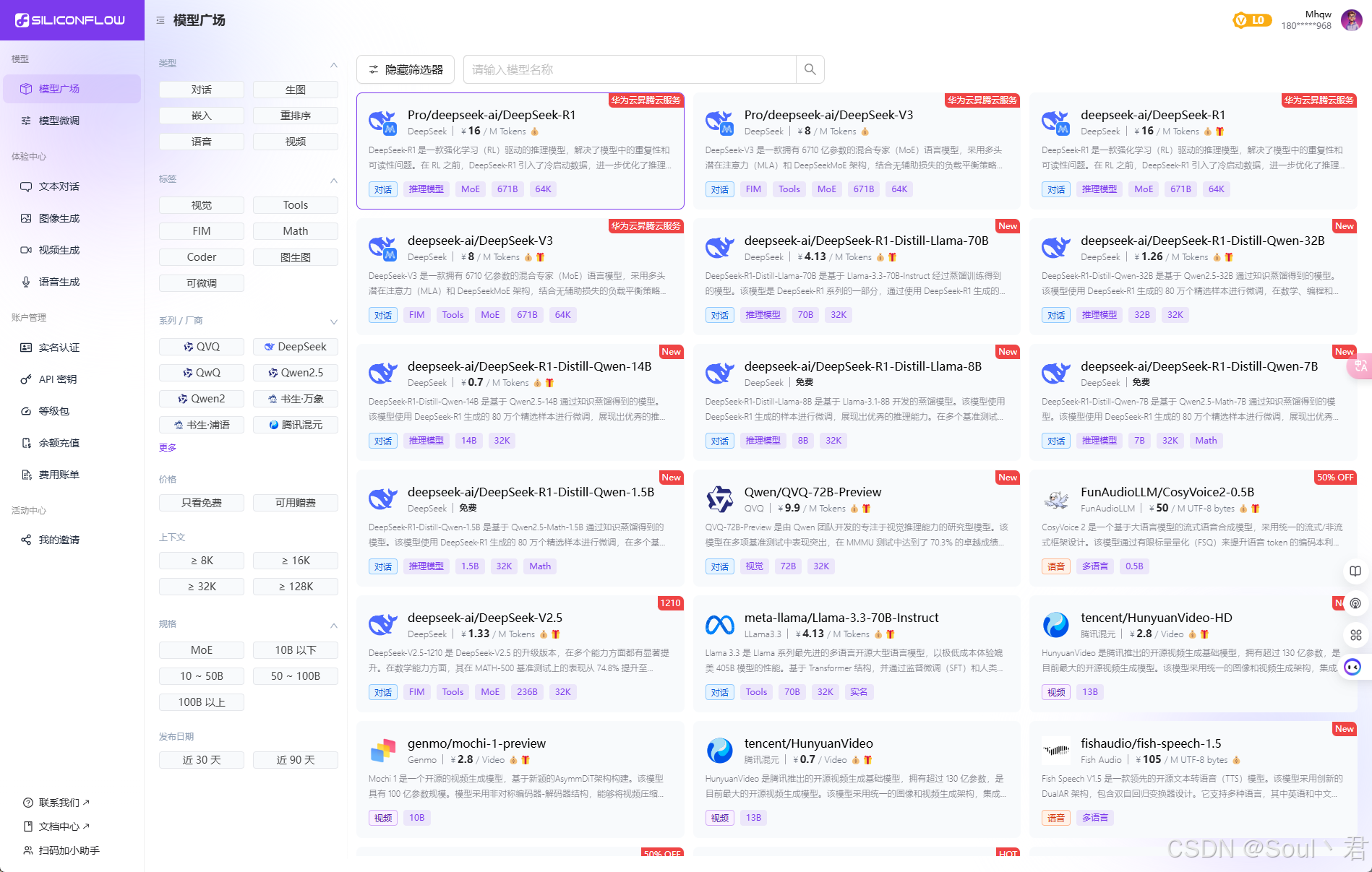Click the Mhqw username text
Screen dimensions: 1372x872
pos(1318,14)
